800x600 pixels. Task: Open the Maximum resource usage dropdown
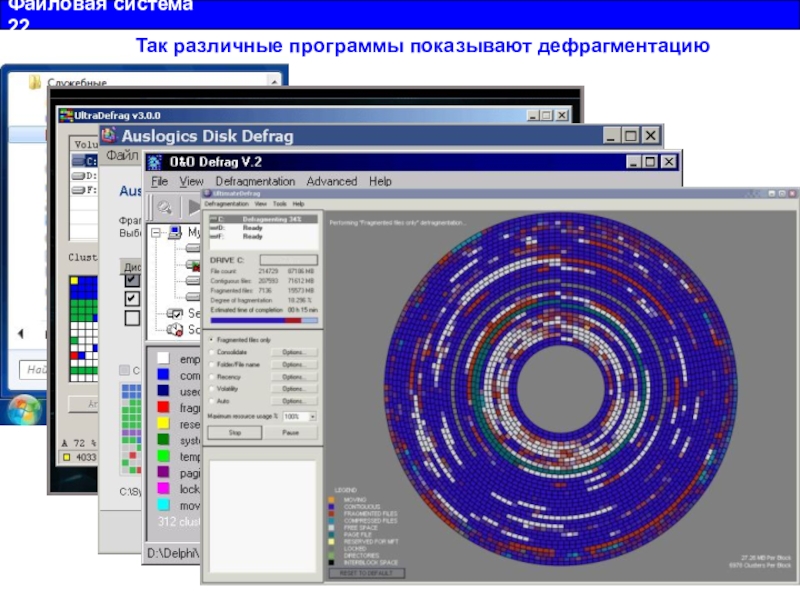tap(313, 415)
